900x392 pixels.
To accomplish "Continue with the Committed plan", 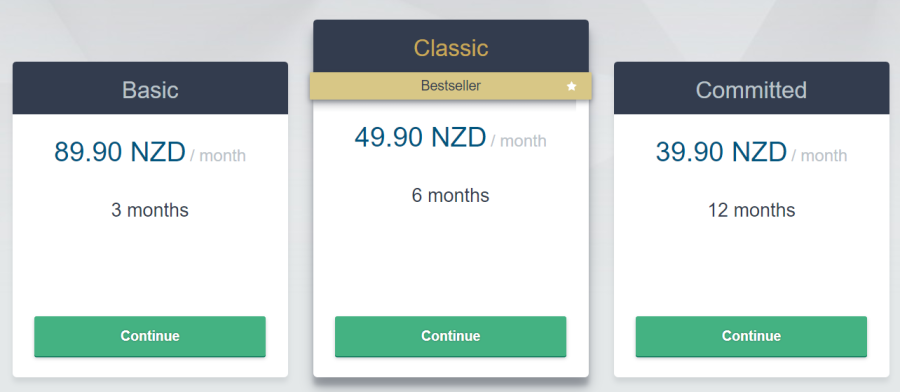I will pos(751,336).
